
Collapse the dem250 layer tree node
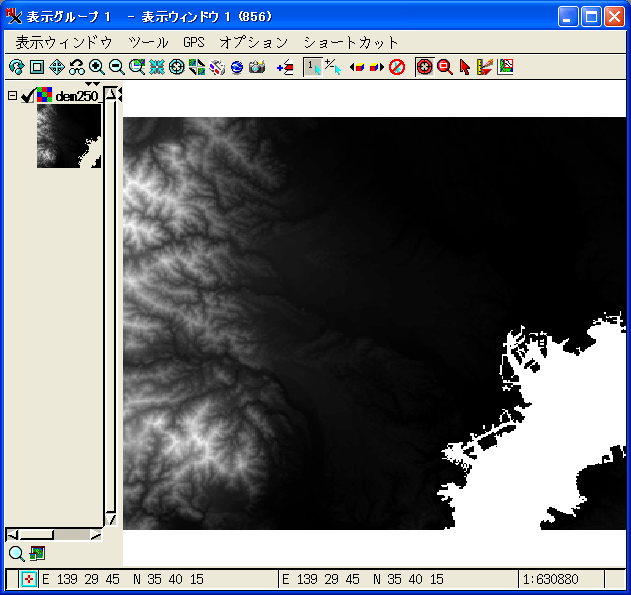click(12, 96)
